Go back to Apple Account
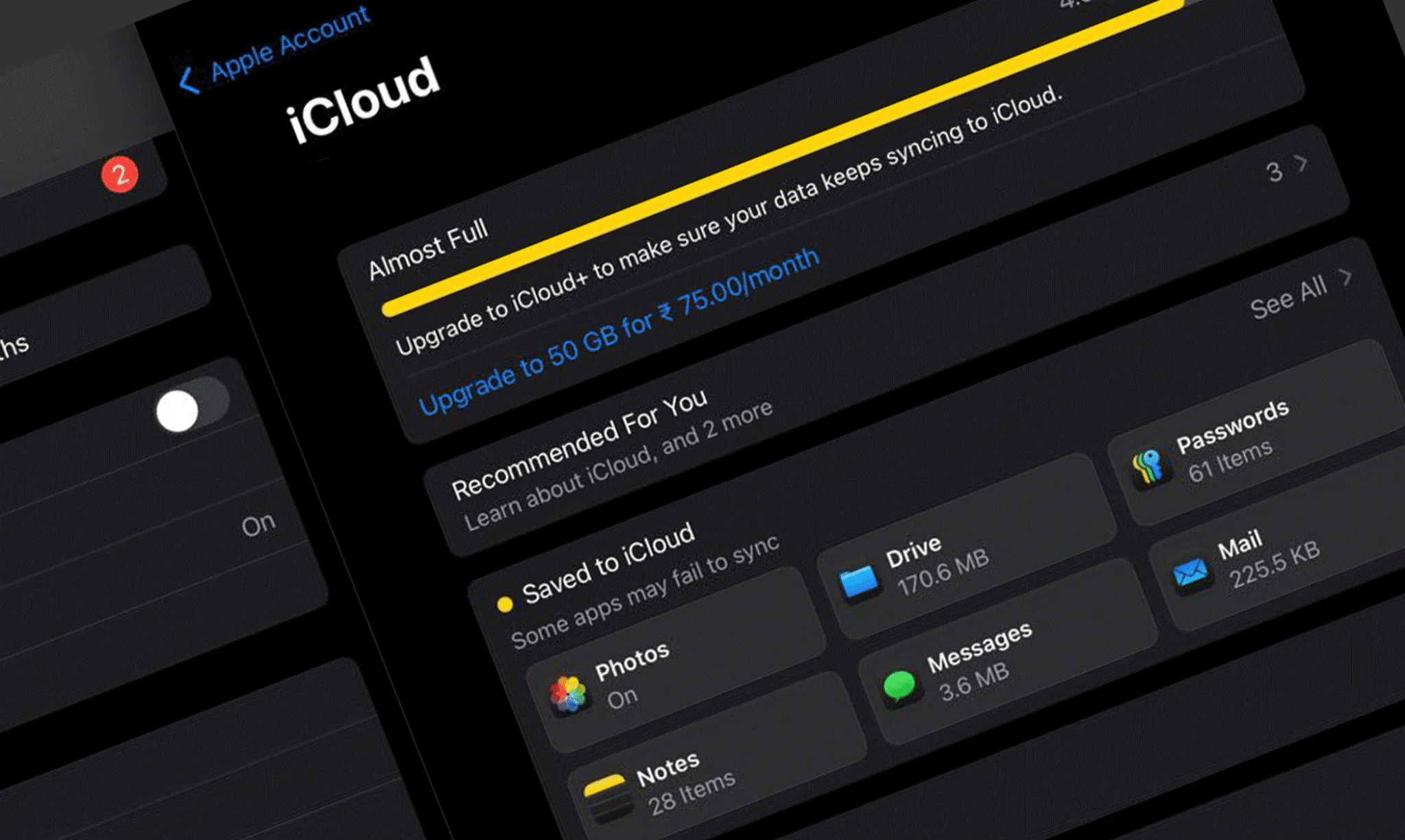Screen dimensions: 1405x840 pyautogui.click(x=290, y=42)
